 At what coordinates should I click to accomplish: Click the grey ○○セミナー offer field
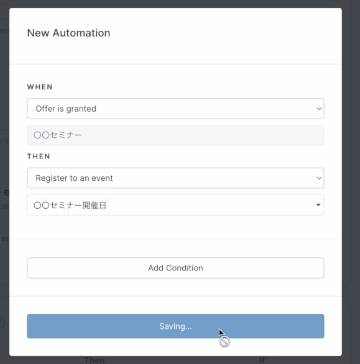tap(175, 135)
